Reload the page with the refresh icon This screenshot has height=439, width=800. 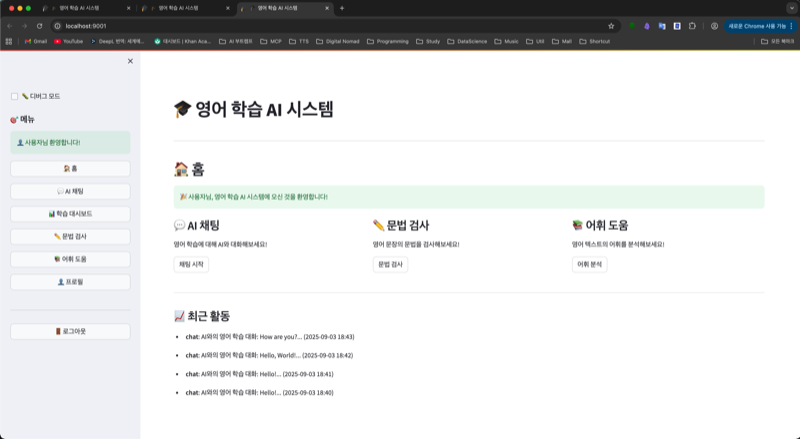(x=40, y=25)
